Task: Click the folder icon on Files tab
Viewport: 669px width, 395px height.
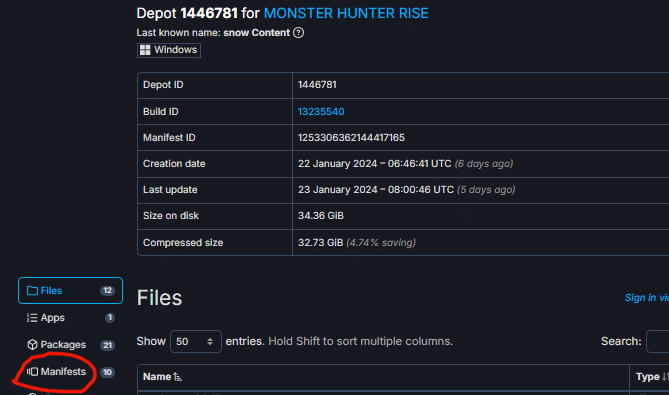Action: [32, 290]
